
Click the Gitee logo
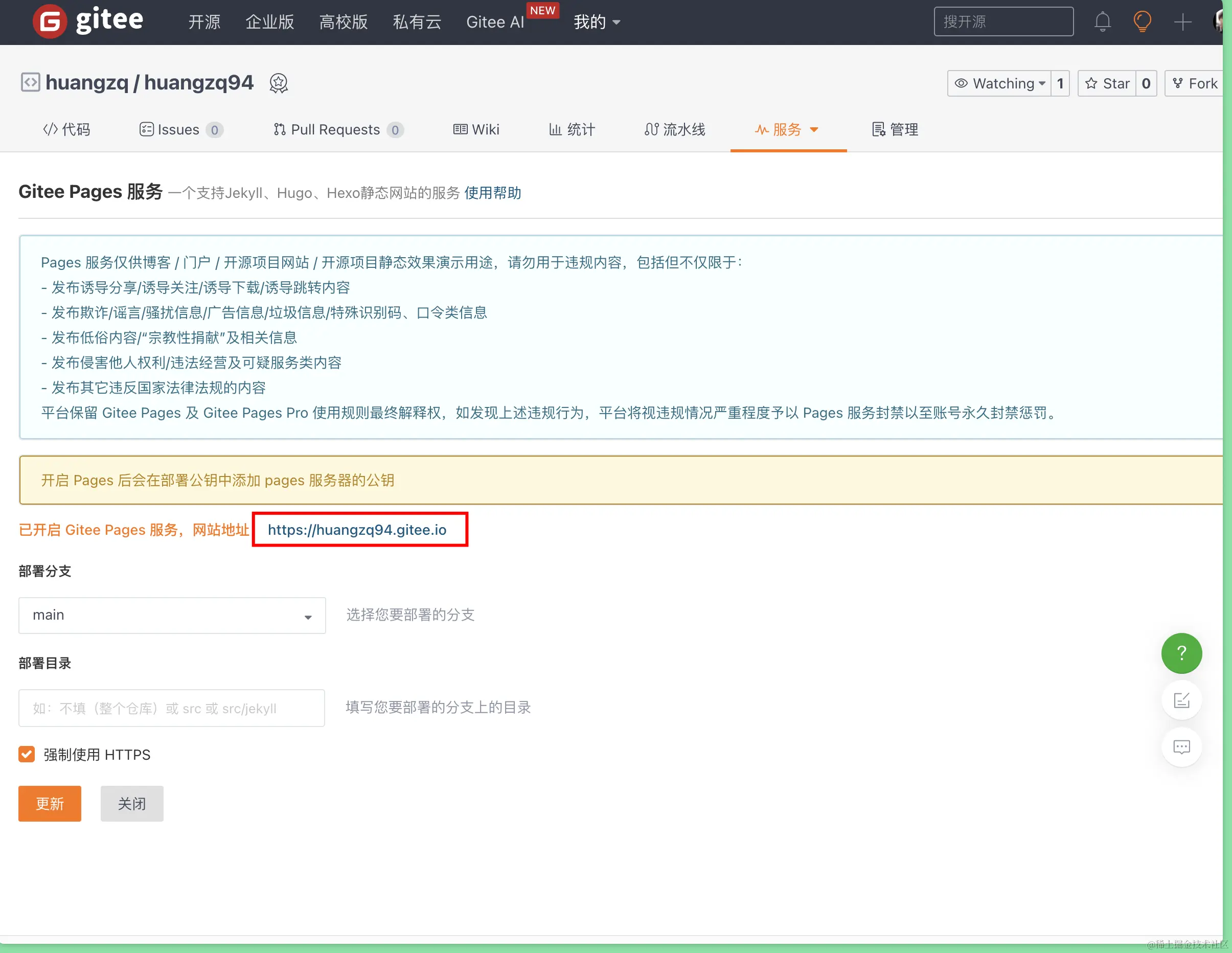87,21
